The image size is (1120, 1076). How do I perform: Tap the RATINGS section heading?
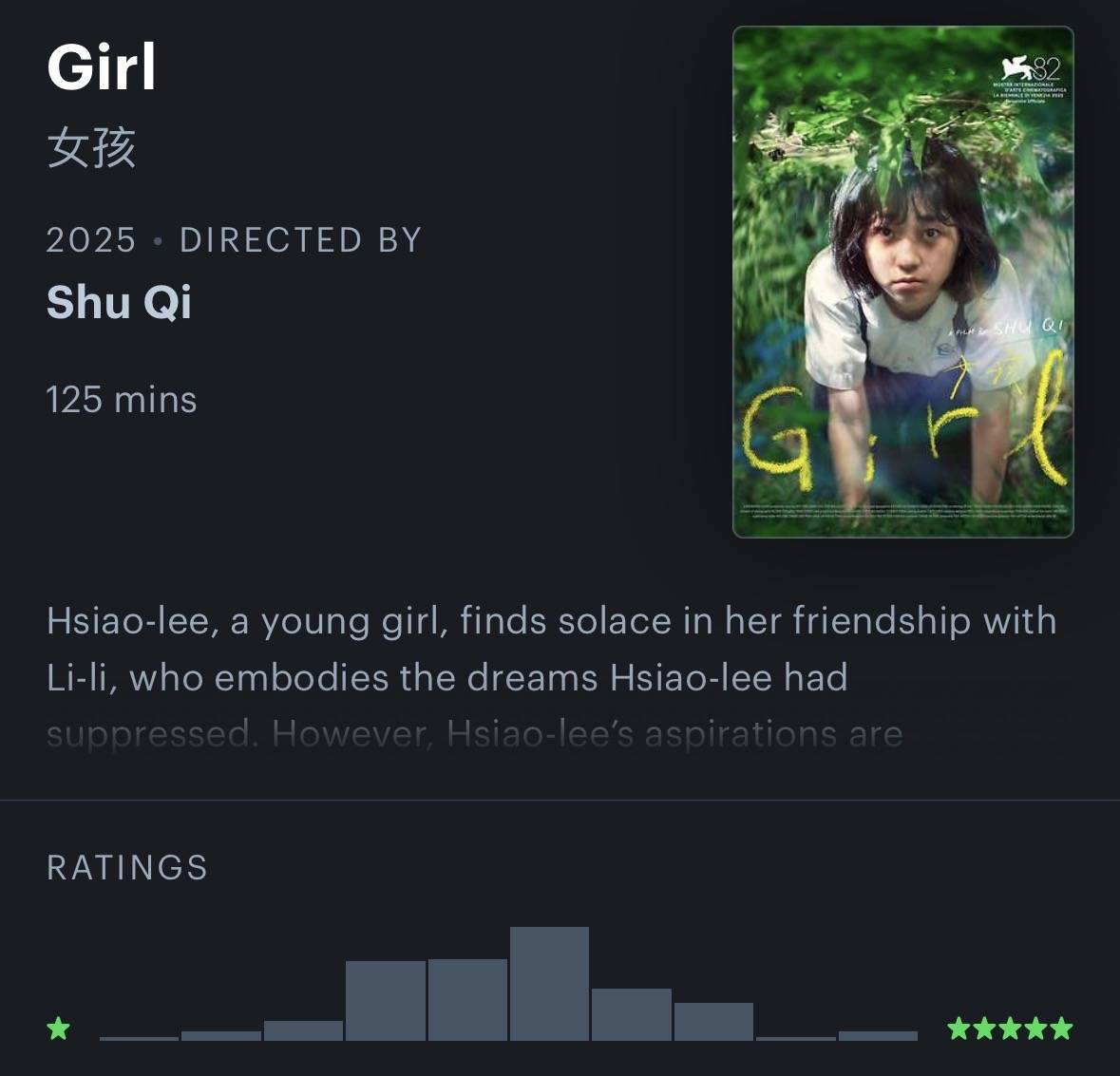[x=127, y=868]
